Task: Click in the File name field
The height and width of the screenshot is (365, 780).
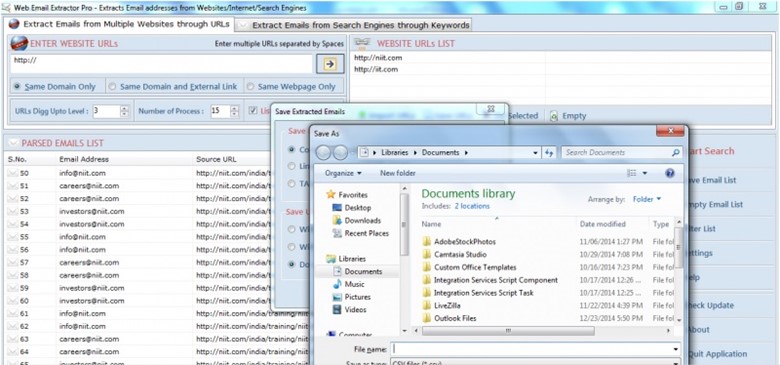Action: (532, 349)
